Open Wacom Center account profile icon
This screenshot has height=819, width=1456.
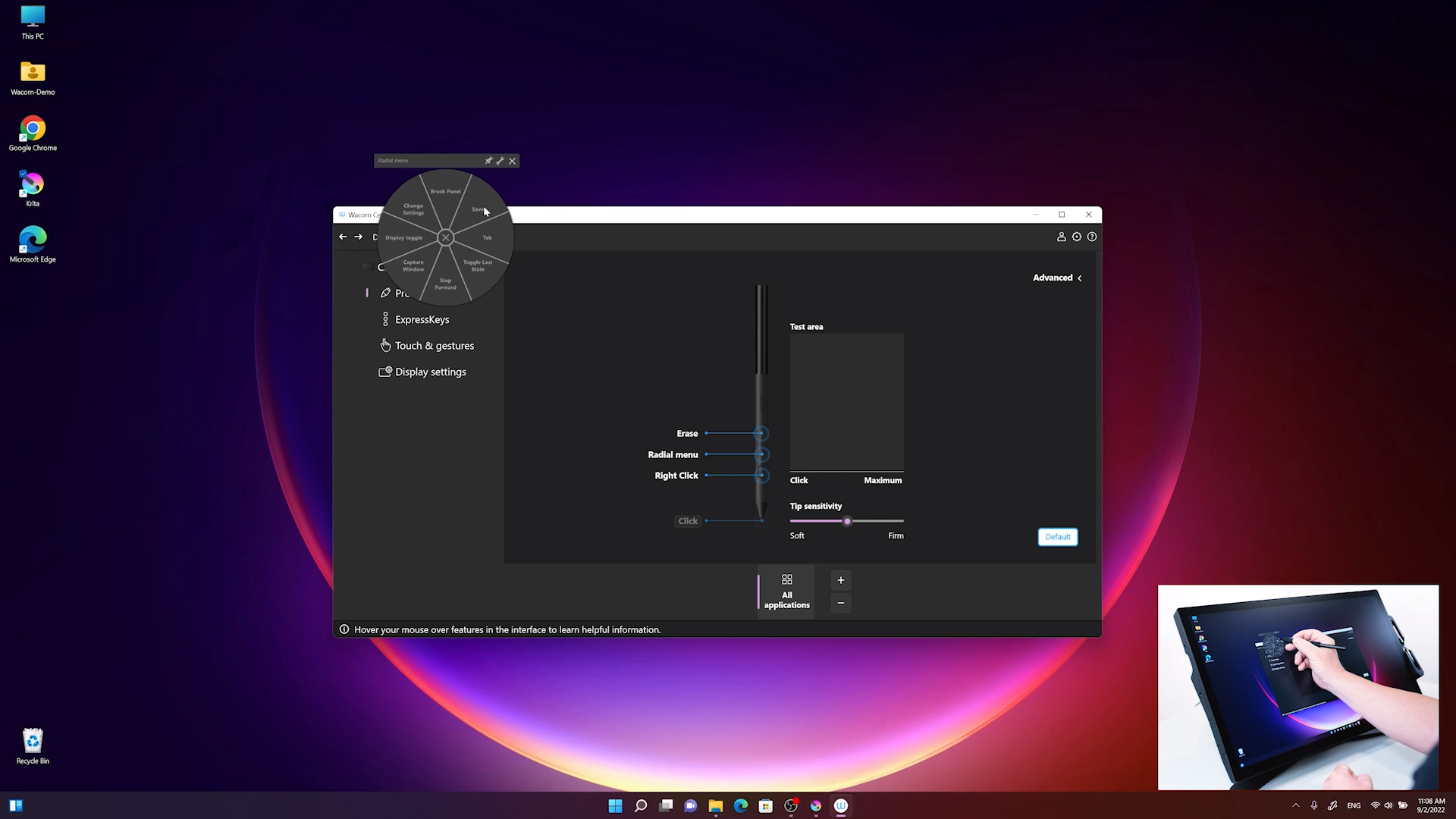(x=1061, y=237)
